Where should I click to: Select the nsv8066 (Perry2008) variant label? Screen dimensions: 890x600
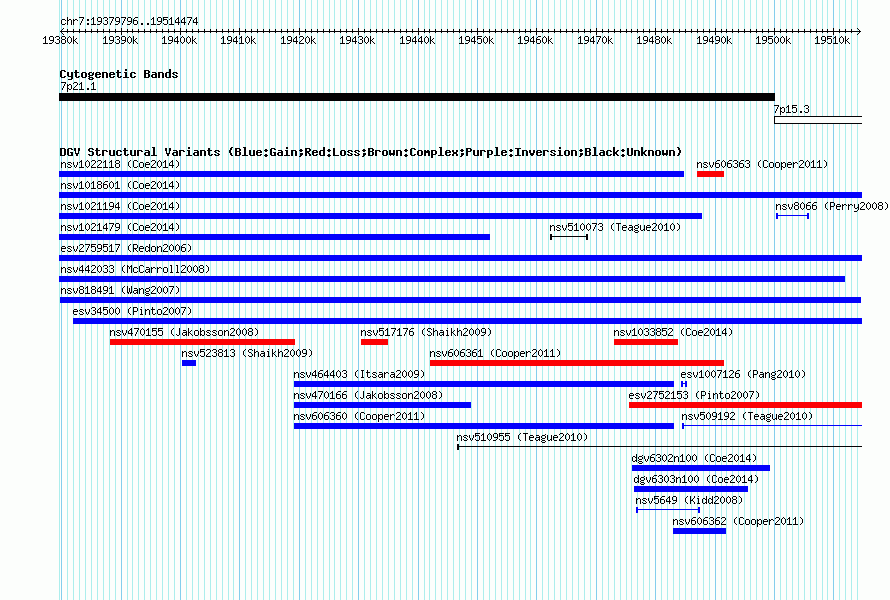[x=832, y=206]
